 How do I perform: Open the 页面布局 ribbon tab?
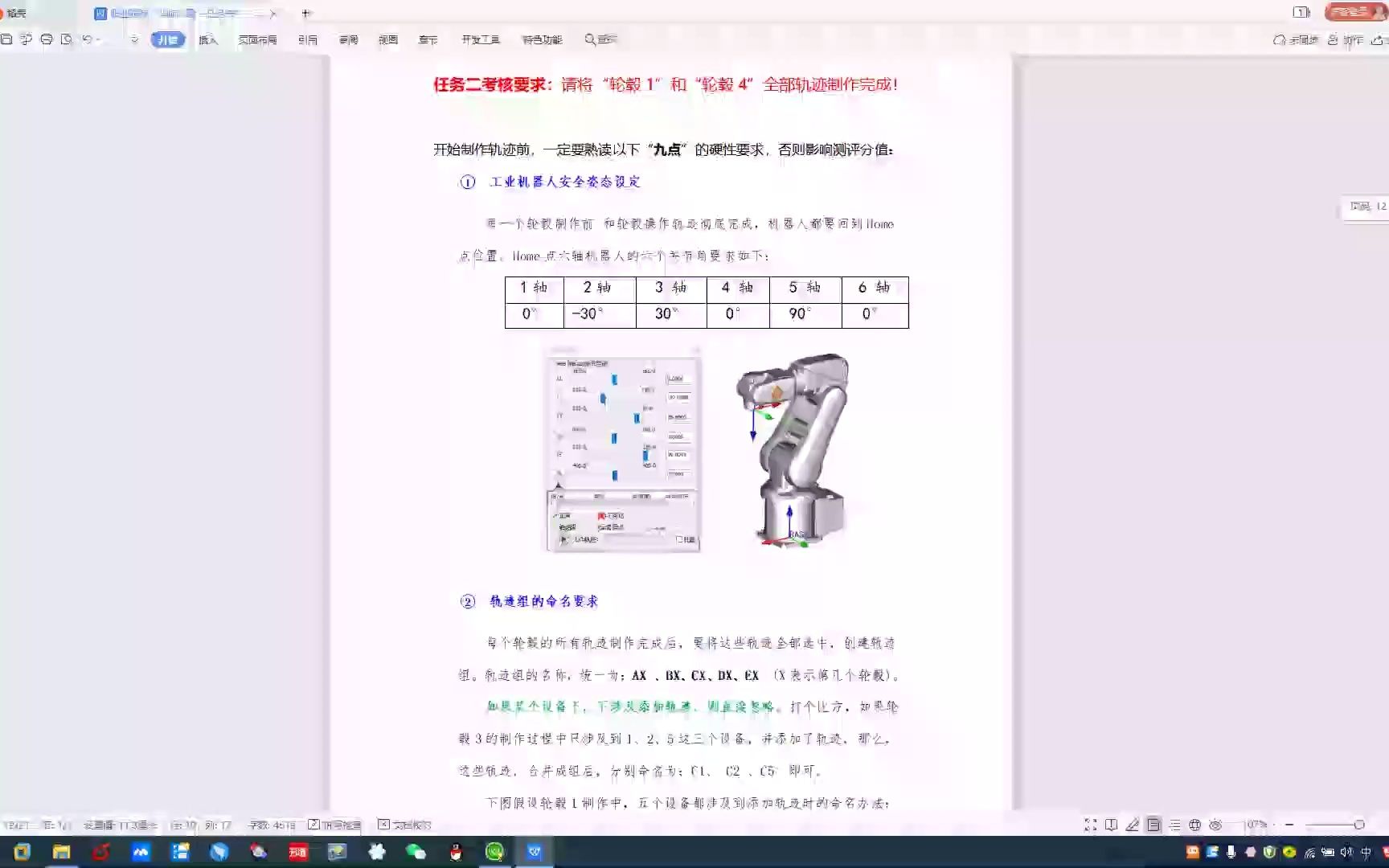tap(257, 39)
